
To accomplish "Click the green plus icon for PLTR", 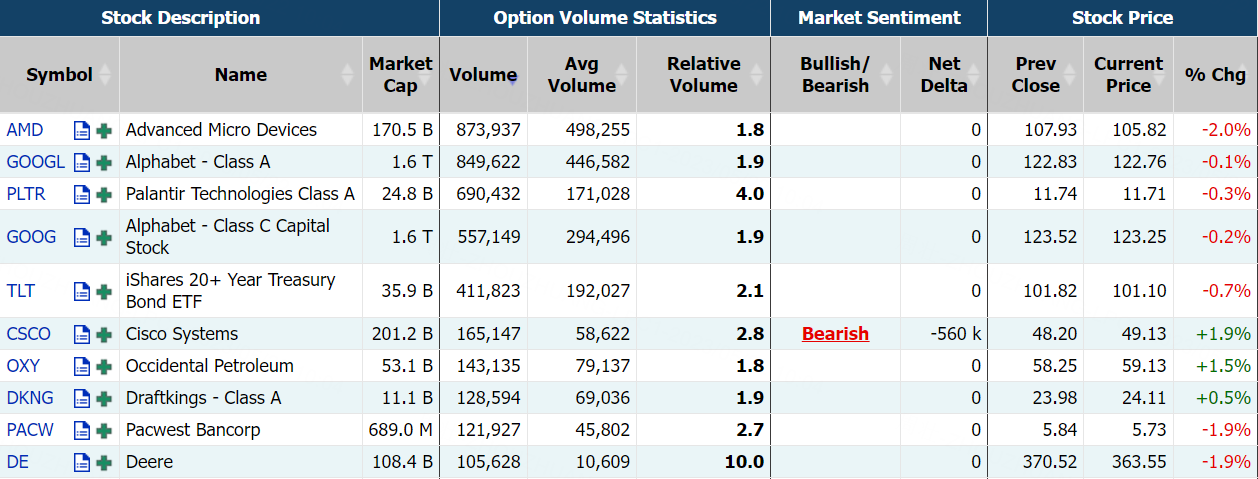I will pos(104,194).
